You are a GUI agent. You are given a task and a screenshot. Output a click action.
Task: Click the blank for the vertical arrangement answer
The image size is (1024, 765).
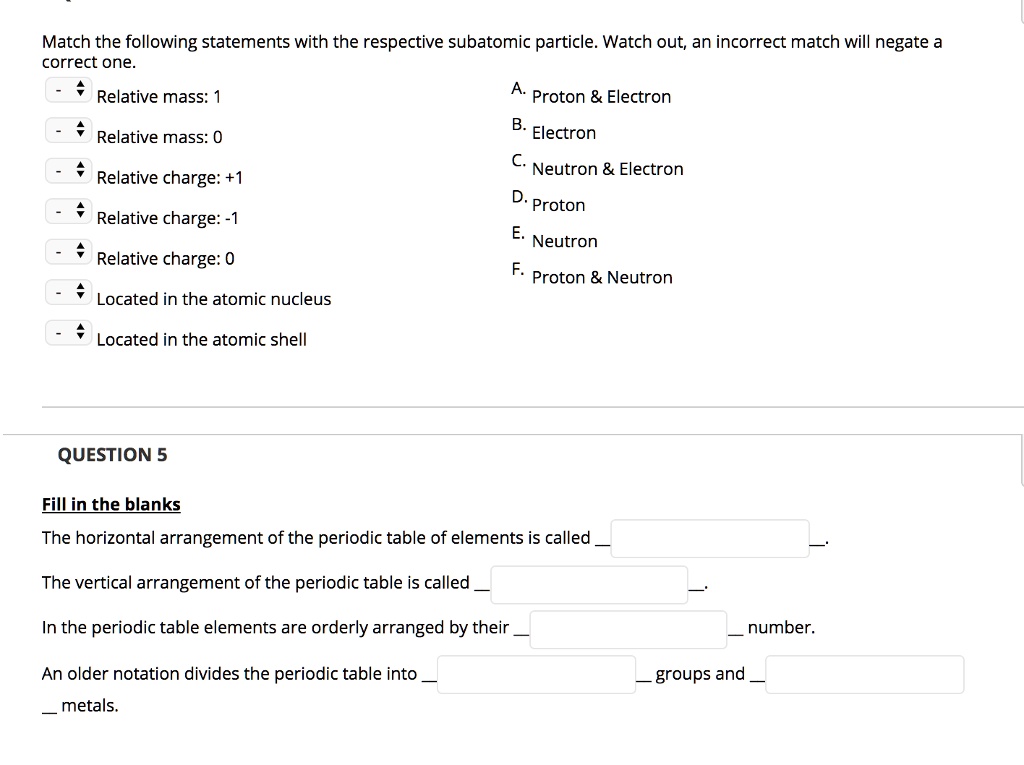coord(589,584)
